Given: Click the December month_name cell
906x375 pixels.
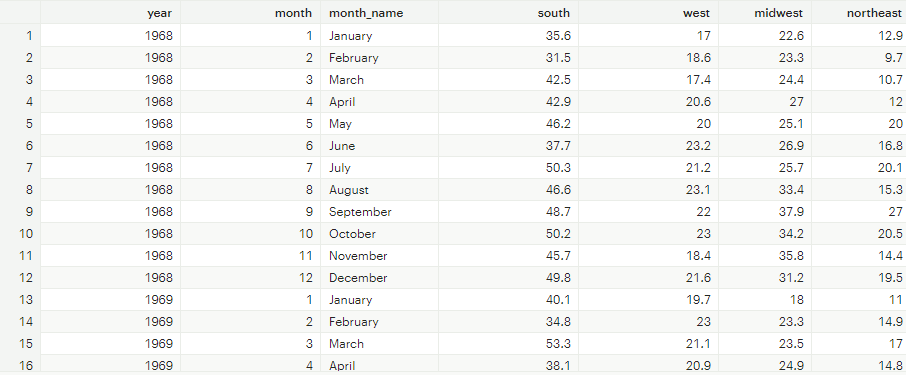Looking at the screenshot, I should (x=379, y=278).
